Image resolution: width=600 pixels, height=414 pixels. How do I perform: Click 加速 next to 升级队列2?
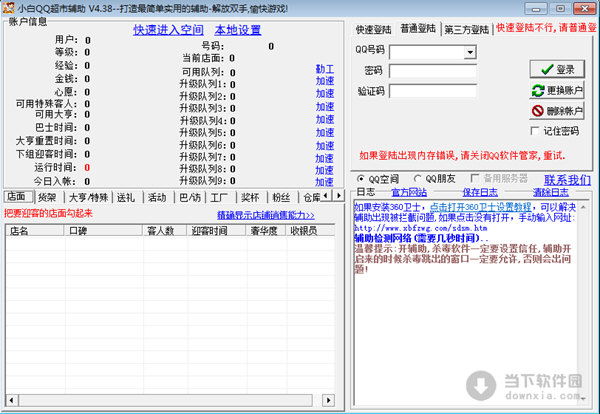pyautogui.click(x=325, y=94)
